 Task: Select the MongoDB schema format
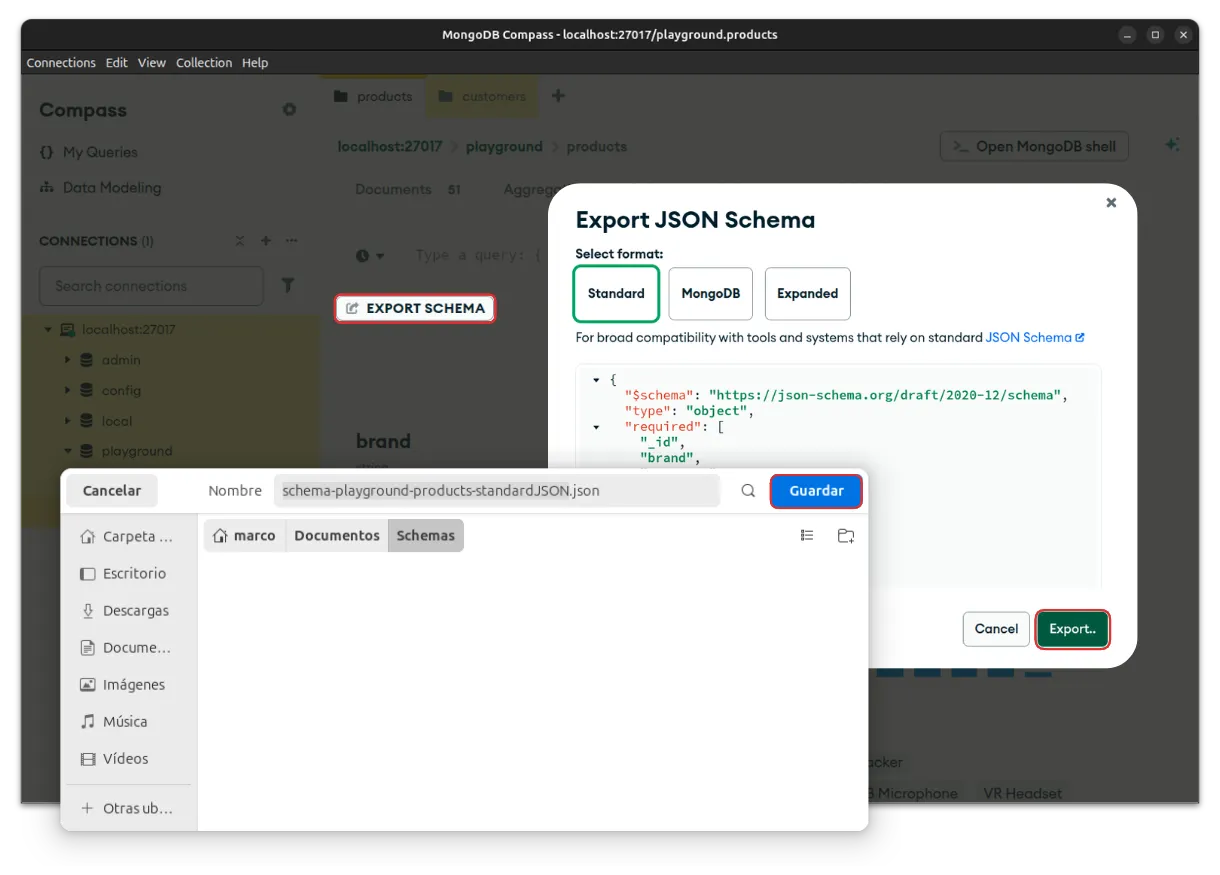[710, 293]
